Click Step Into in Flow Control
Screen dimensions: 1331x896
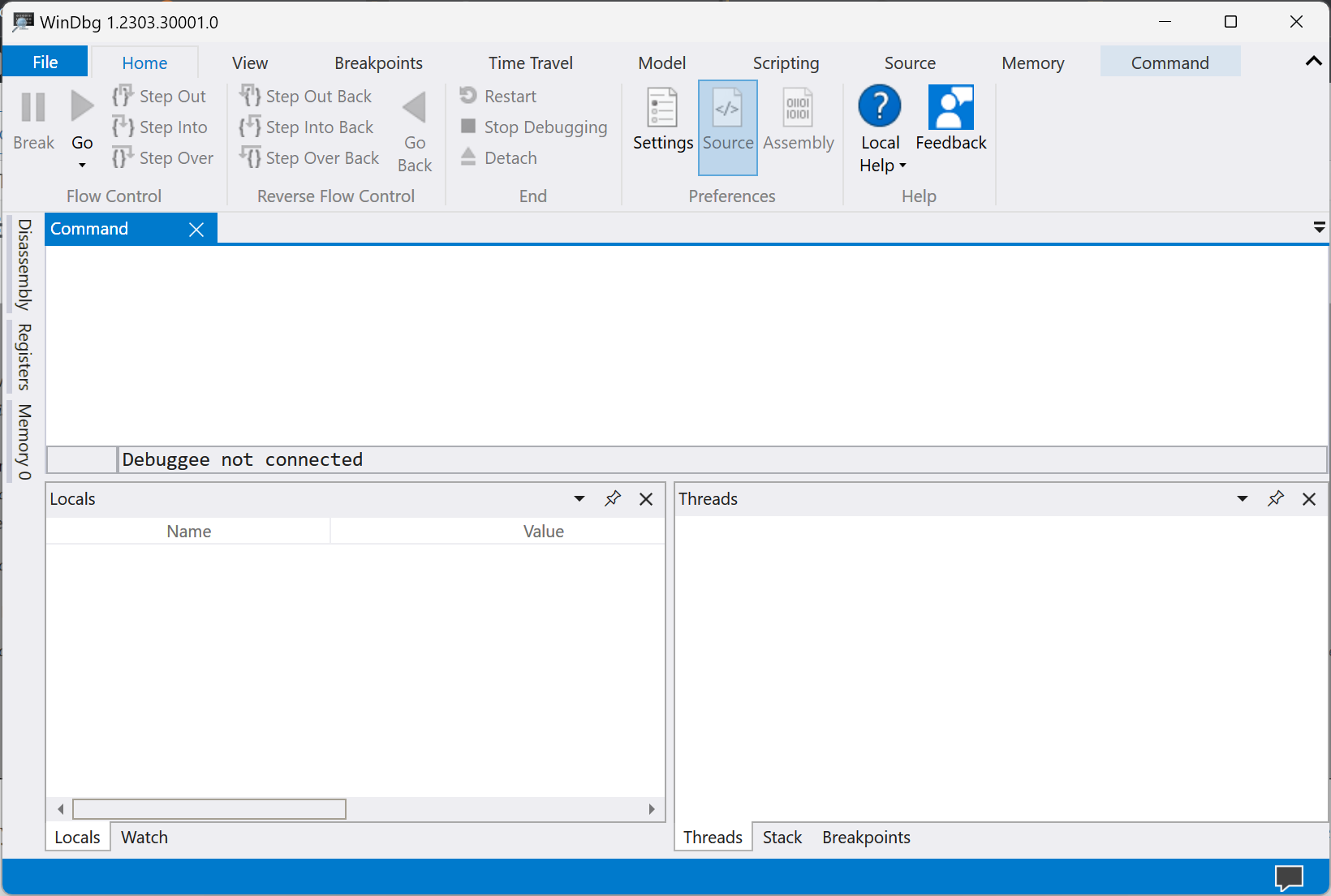[160, 127]
